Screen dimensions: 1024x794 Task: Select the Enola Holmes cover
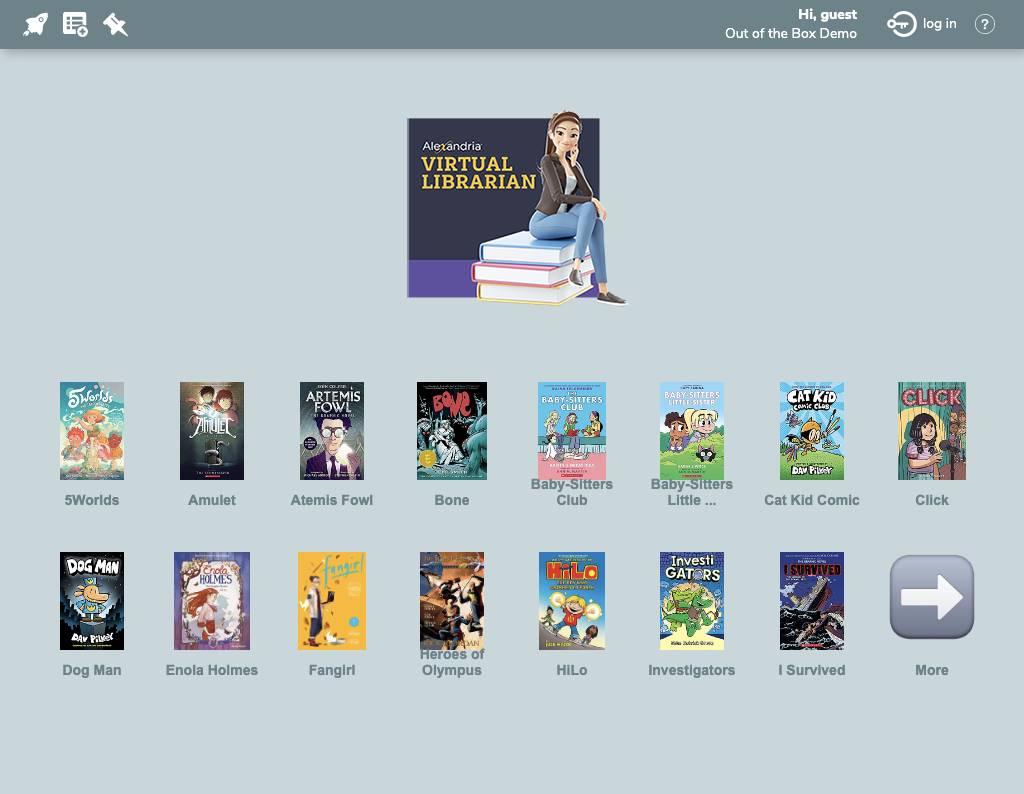point(212,601)
